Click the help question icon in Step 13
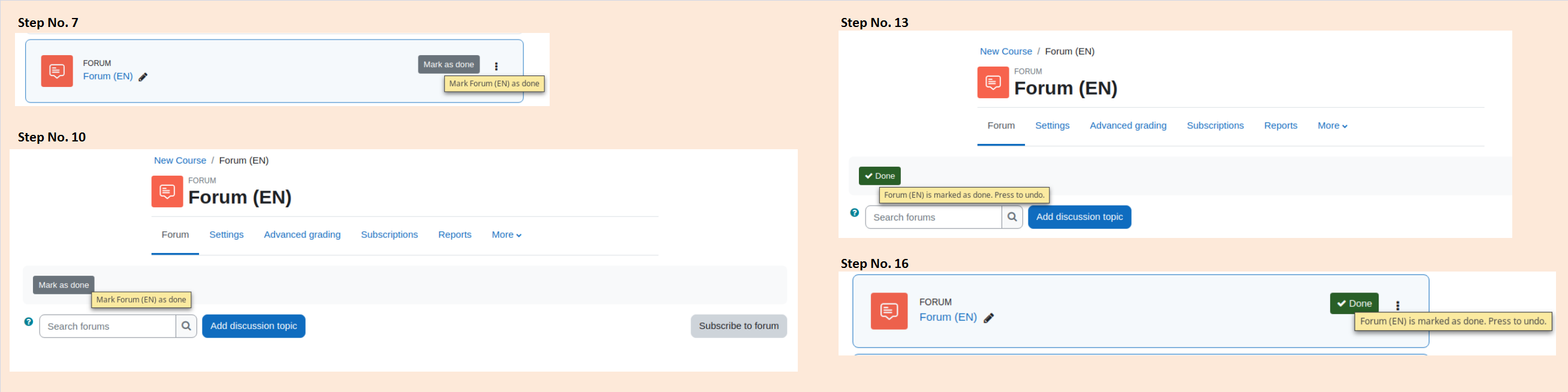The height and width of the screenshot is (392, 1568). [x=855, y=213]
